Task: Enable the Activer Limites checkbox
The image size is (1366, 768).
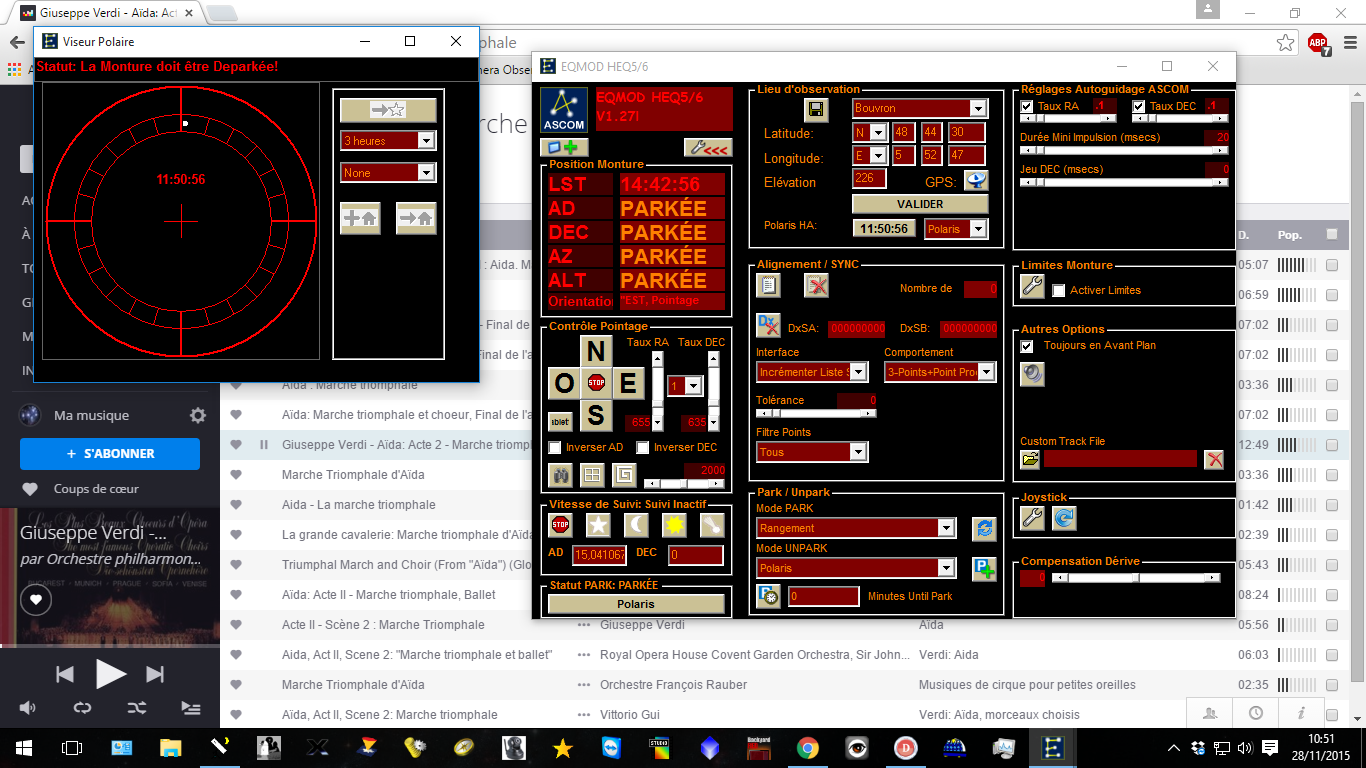Action: point(1059,290)
